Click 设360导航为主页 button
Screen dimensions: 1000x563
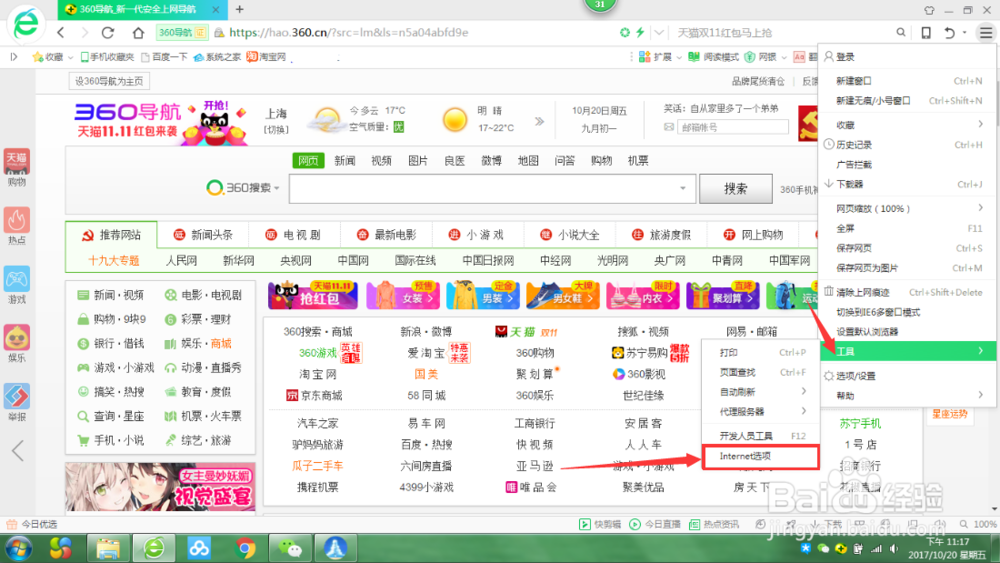[x=109, y=81]
